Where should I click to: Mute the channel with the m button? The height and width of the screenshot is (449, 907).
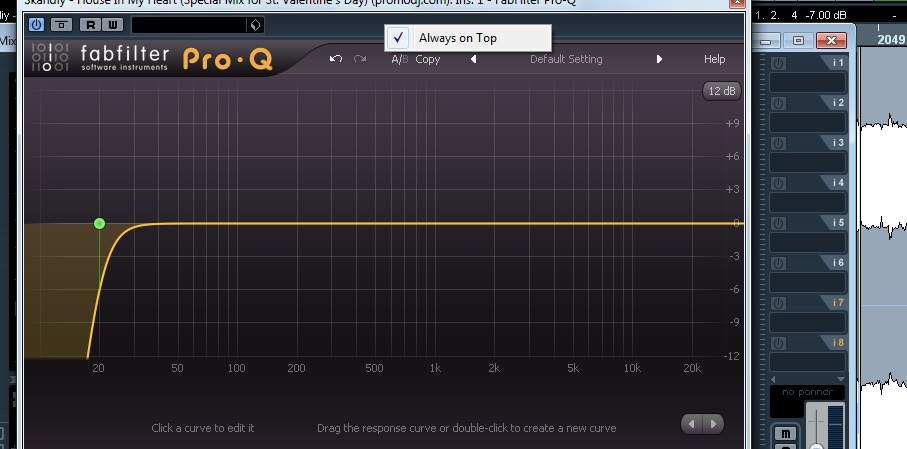785,433
